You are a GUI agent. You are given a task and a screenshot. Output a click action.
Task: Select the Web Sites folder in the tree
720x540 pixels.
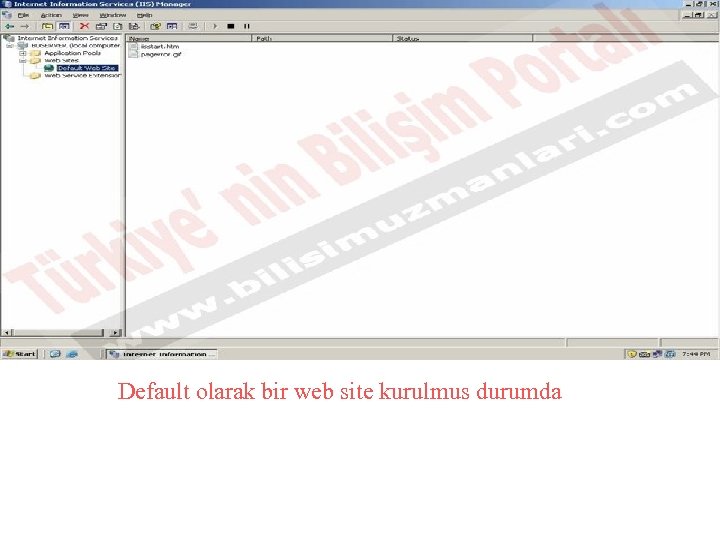[x=62, y=61]
